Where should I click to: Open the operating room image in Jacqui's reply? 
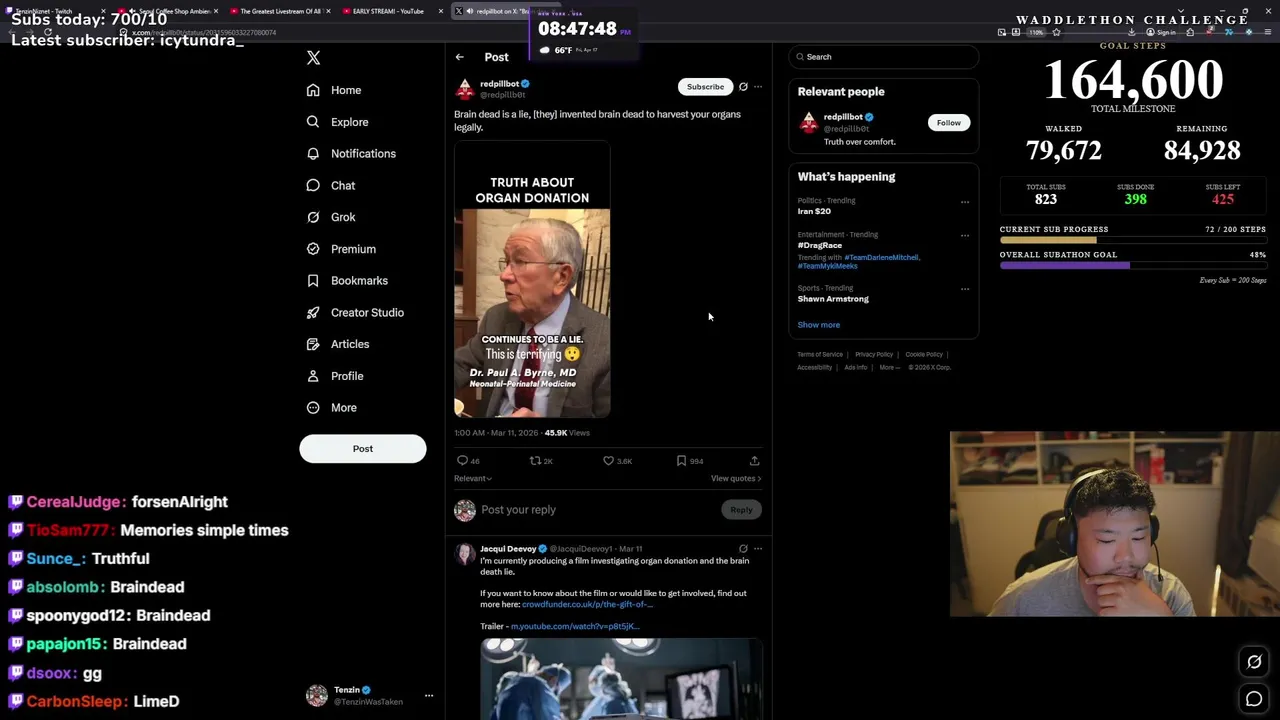pos(621,680)
